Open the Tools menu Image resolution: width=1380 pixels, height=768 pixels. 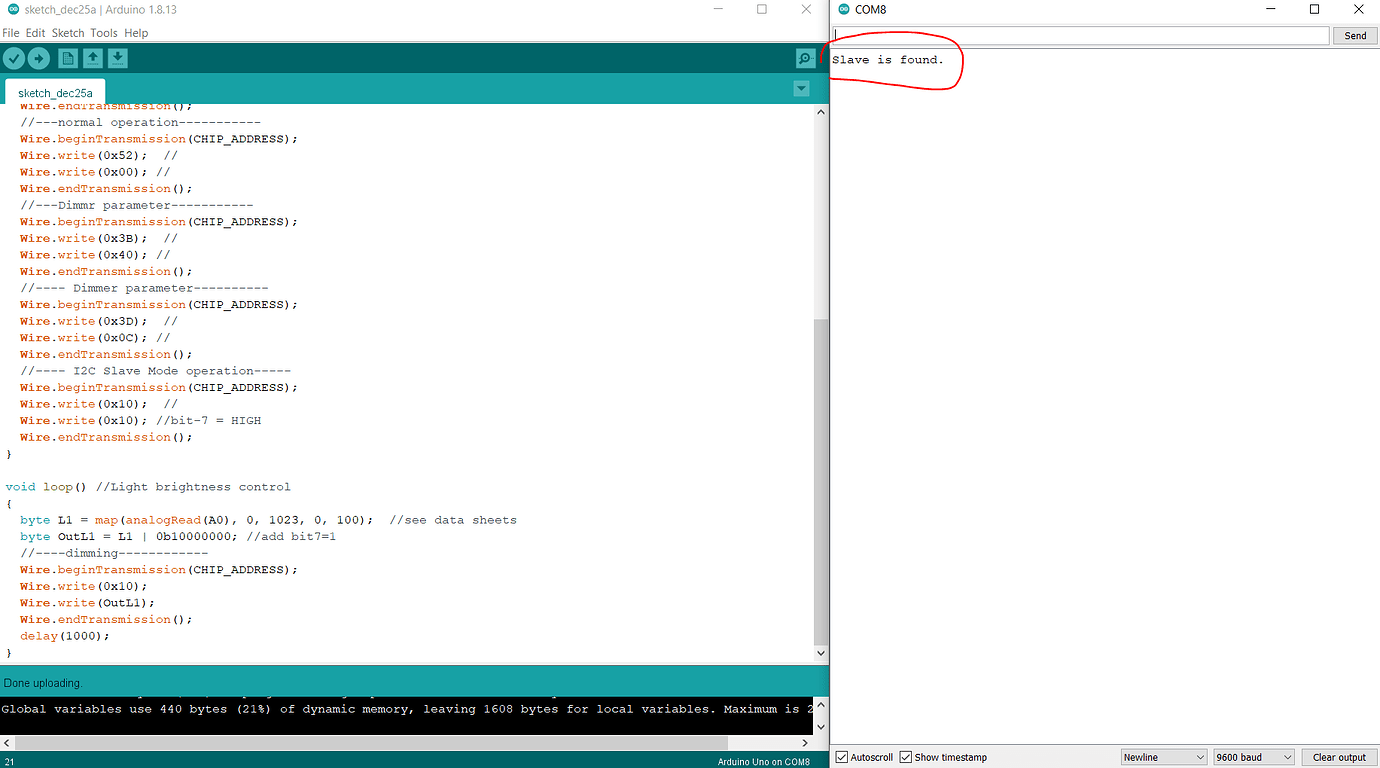[104, 32]
